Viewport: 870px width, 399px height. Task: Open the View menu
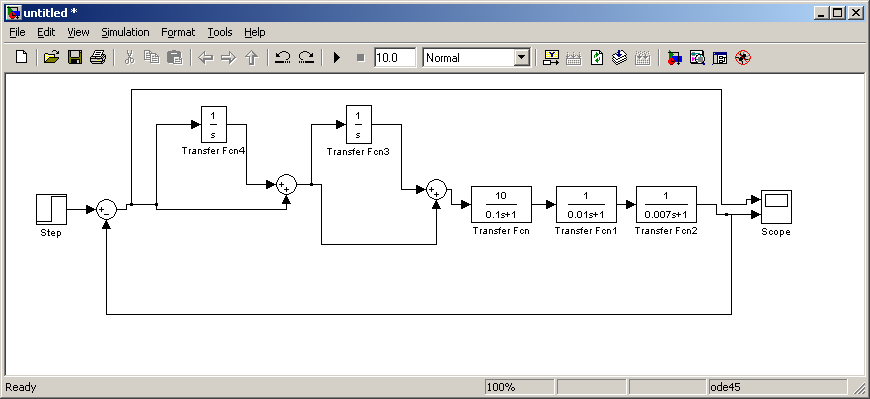click(78, 32)
